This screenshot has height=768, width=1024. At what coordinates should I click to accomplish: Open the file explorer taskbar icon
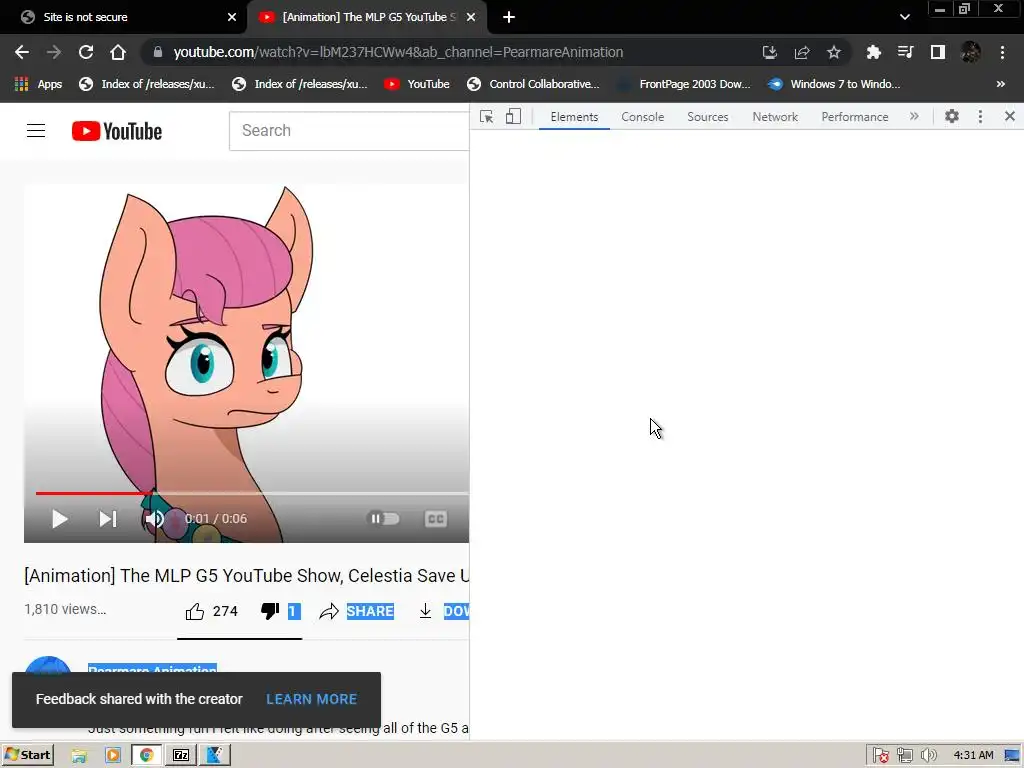(x=79, y=756)
